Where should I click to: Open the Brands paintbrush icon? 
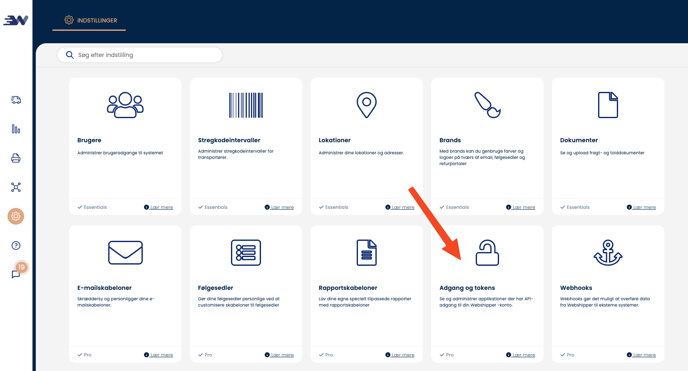coord(487,105)
